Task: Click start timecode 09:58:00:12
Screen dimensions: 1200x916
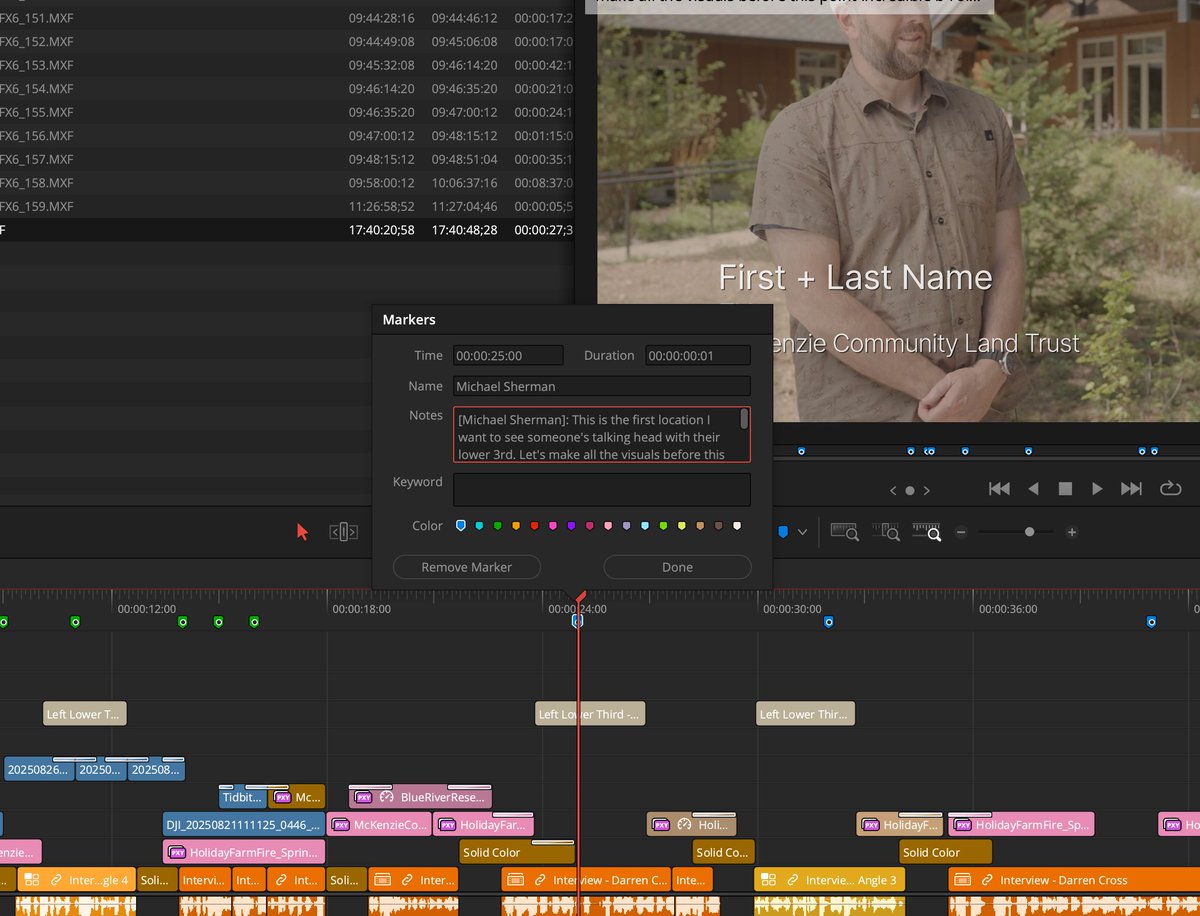Action: (382, 183)
